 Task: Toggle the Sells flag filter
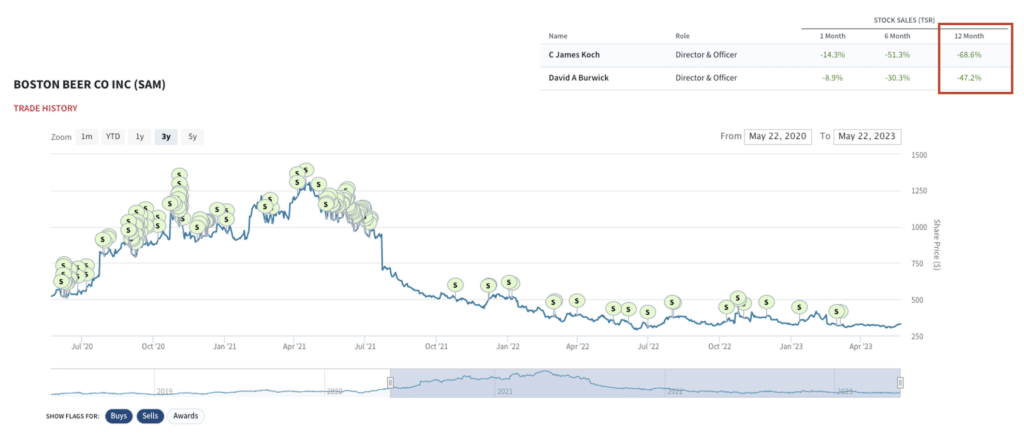pyautogui.click(x=150, y=416)
